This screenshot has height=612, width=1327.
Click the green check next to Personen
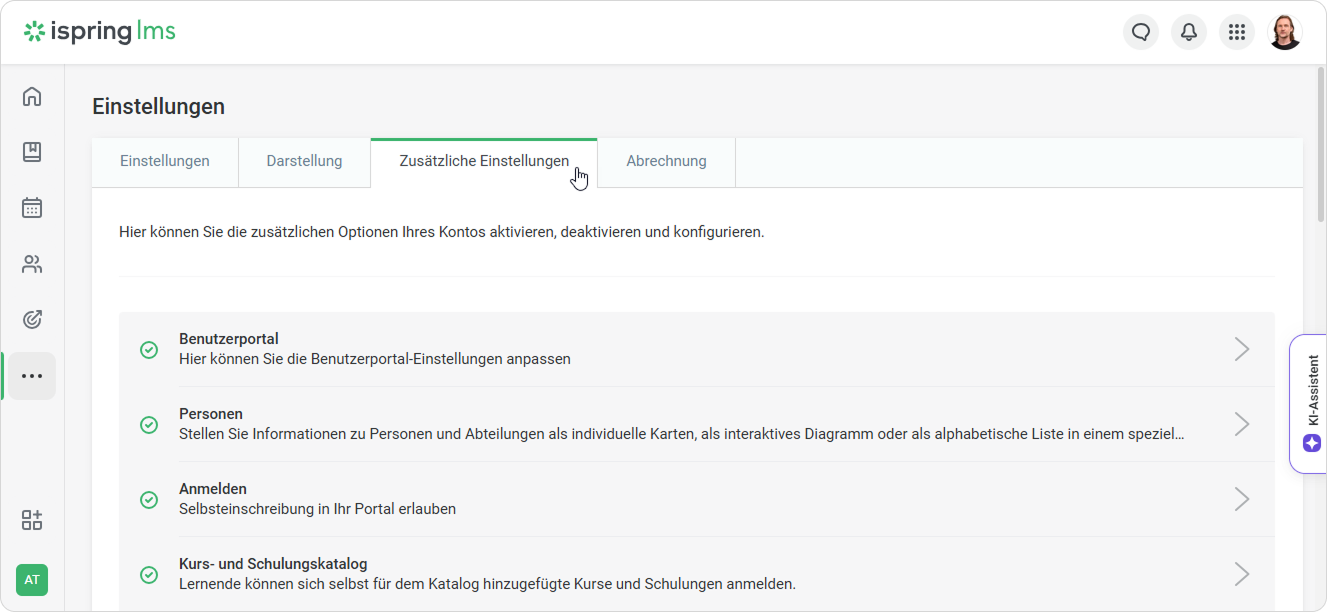pos(149,424)
